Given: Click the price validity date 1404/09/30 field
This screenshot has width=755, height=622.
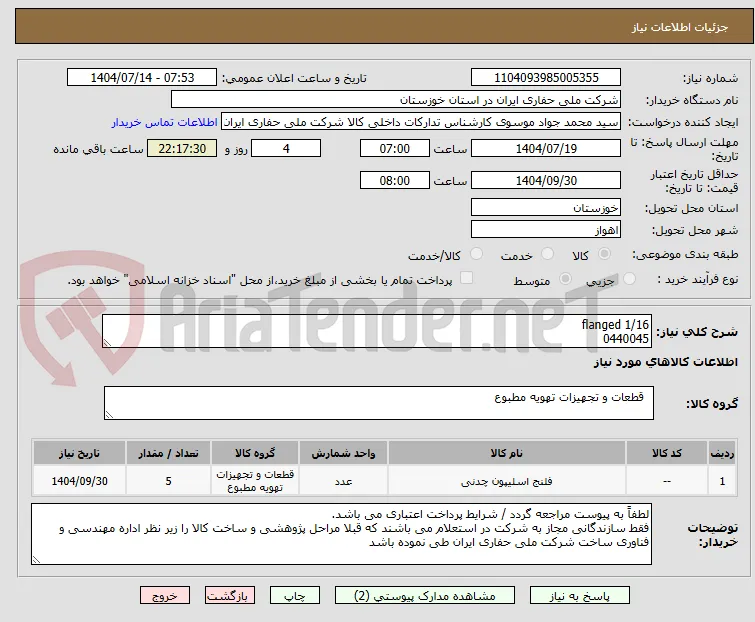Looking at the screenshot, I should coord(546,181).
